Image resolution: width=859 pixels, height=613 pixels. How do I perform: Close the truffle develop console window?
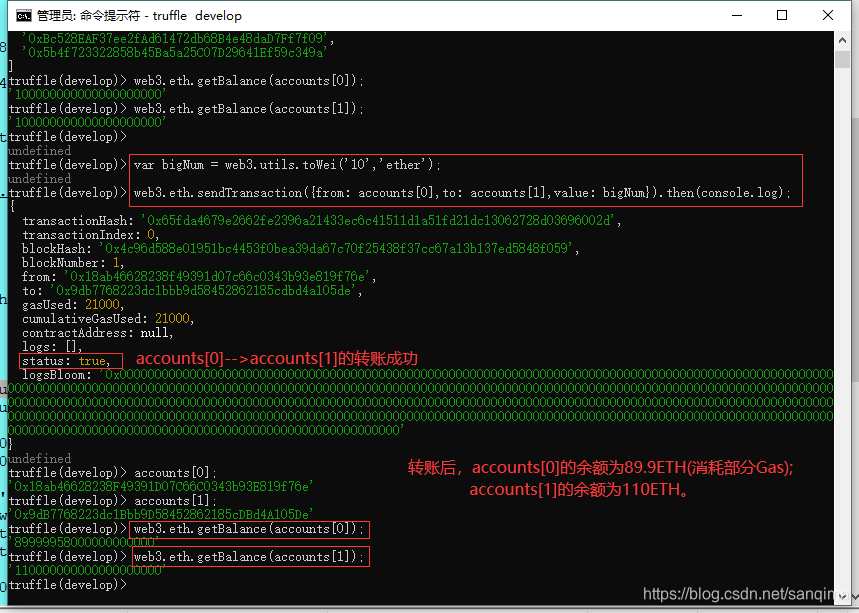point(828,15)
